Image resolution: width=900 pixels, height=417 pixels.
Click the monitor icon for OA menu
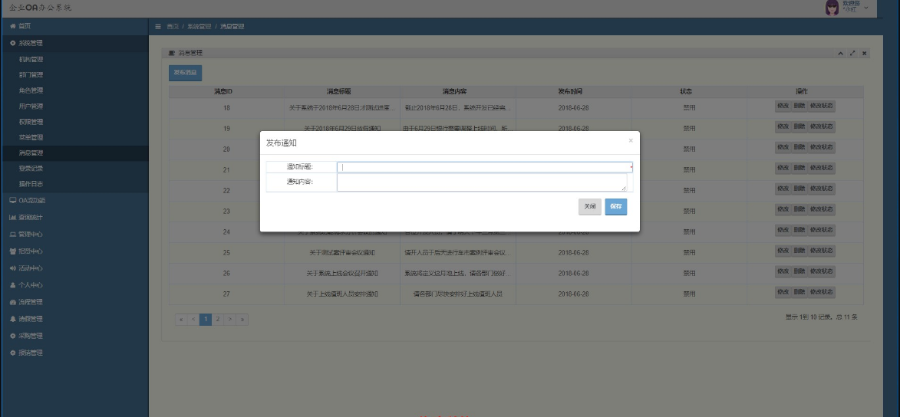pyautogui.click(x=13, y=200)
